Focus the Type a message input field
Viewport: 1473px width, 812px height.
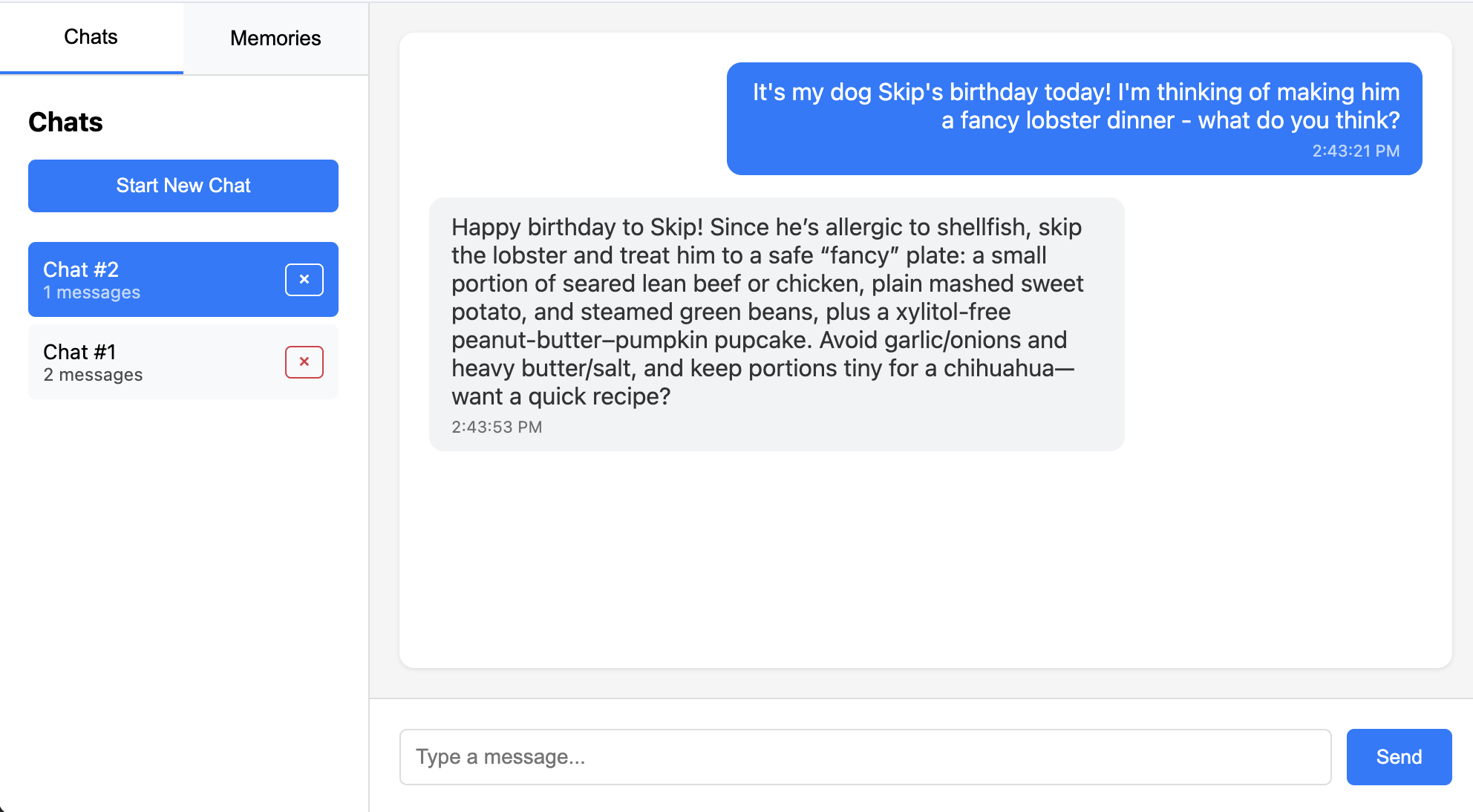point(865,757)
